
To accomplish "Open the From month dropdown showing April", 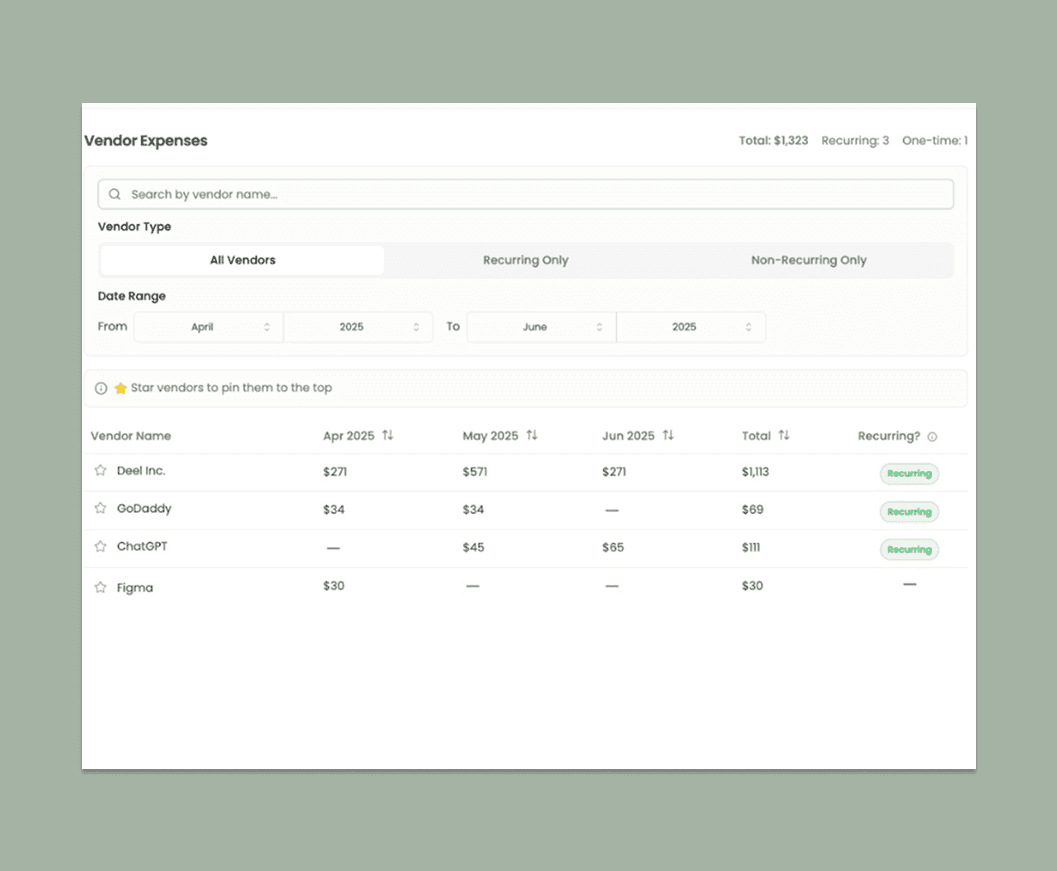I will click(x=208, y=326).
